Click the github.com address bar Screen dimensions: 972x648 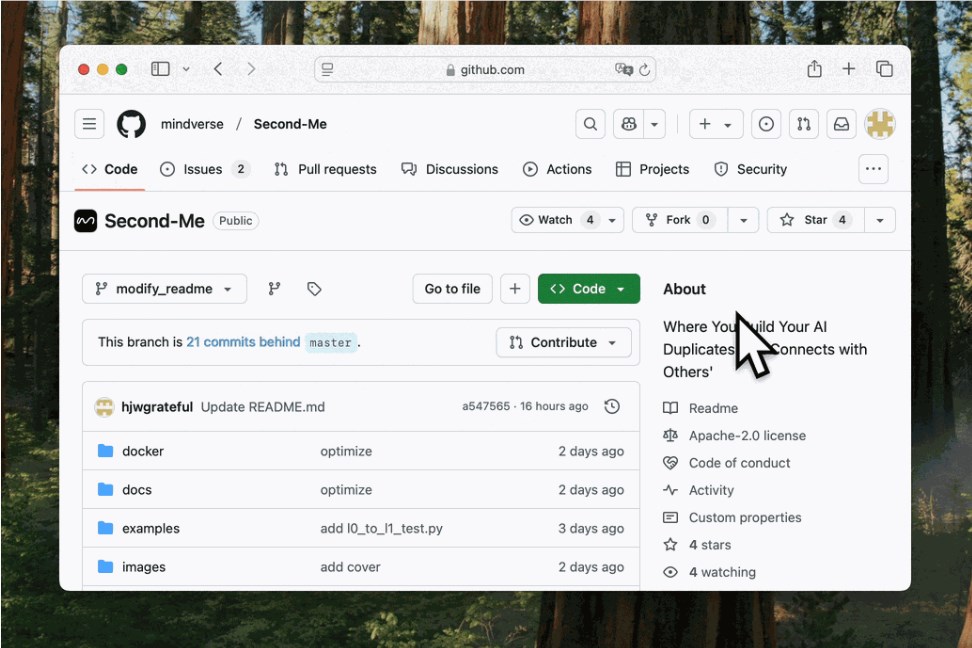[x=485, y=69]
